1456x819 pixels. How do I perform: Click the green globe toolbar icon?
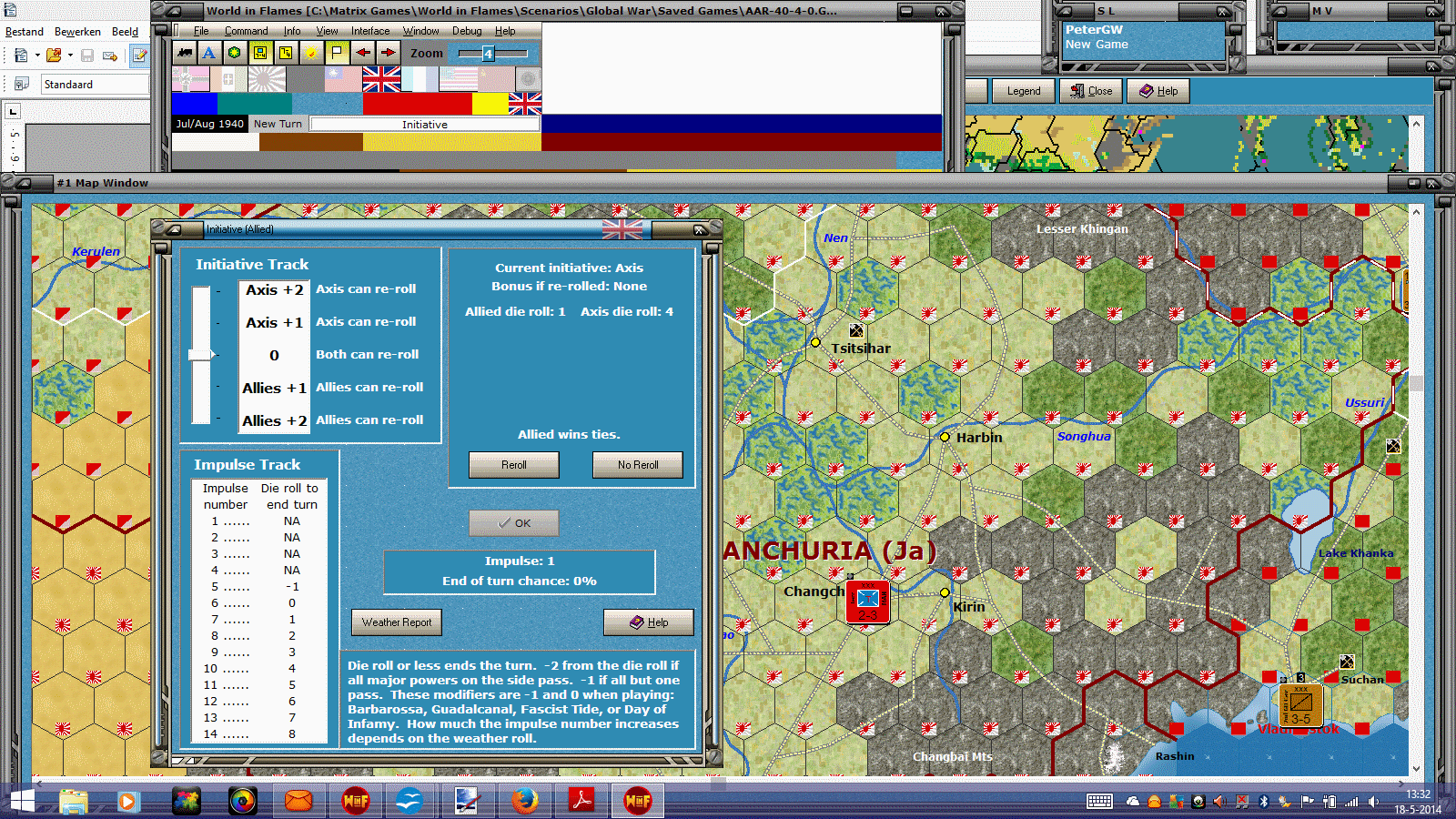click(x=236, y=52)
